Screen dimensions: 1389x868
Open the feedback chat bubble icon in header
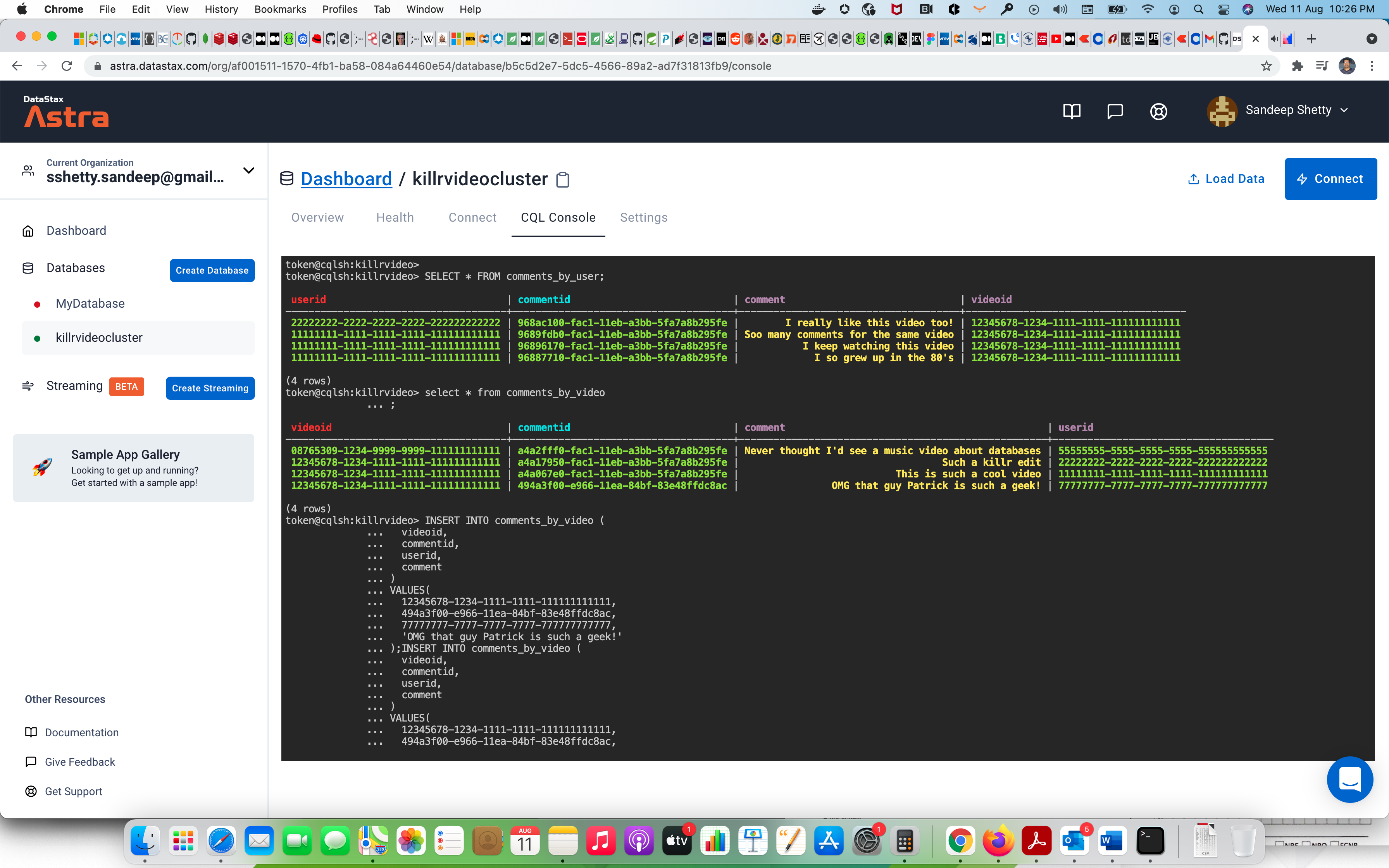(1115, 111)
